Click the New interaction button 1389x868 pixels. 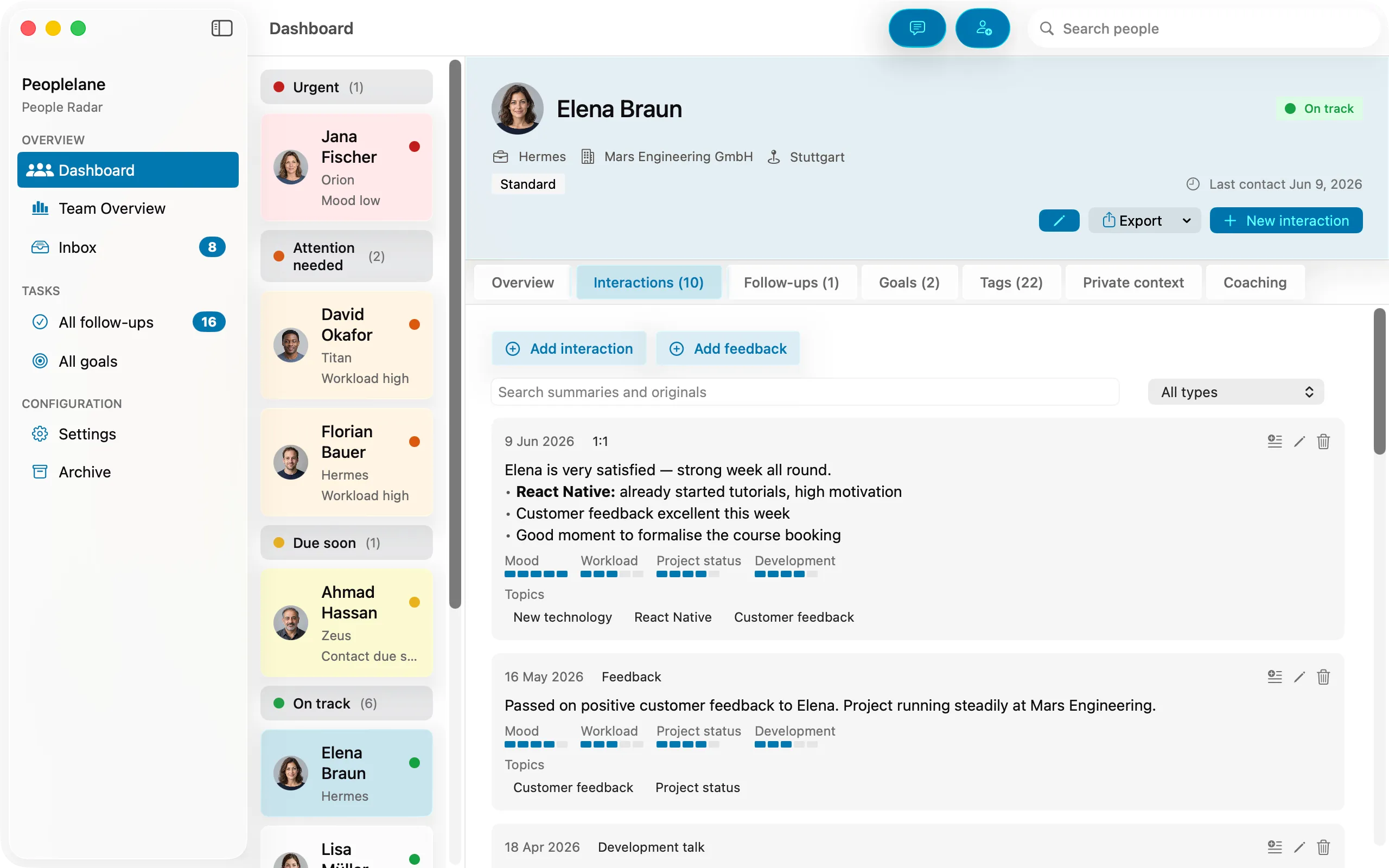pos(1286,220)
